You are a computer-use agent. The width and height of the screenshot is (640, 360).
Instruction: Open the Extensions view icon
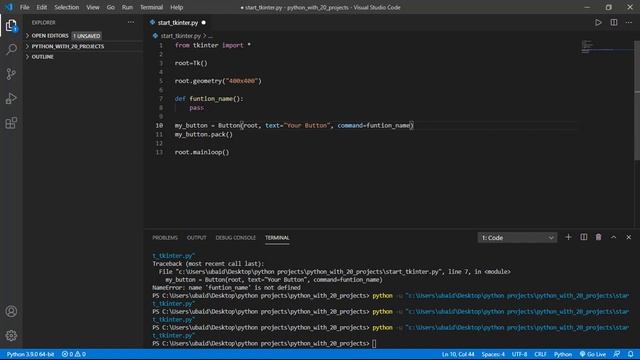11,123
